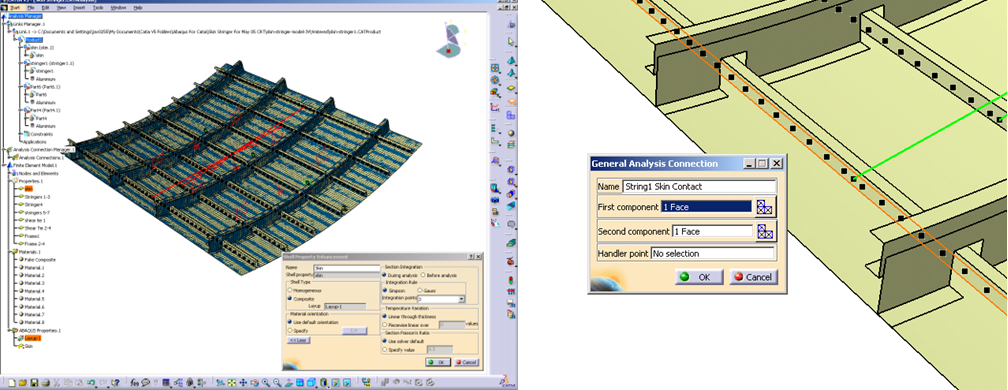Select the Gauss integration rule radio

point(420,291)
